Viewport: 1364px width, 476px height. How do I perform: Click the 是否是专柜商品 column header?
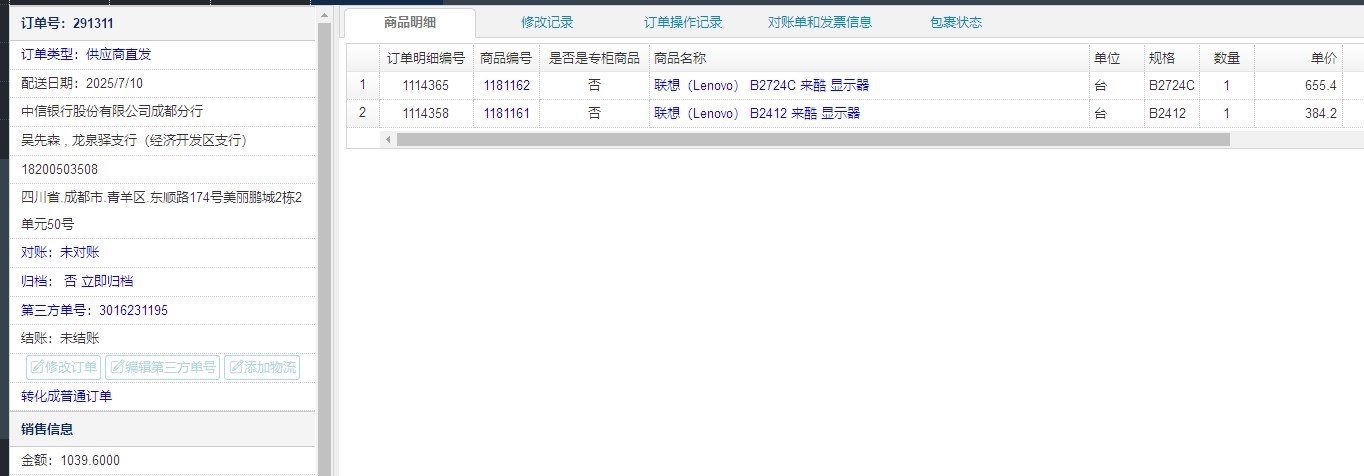click(594, 58)
